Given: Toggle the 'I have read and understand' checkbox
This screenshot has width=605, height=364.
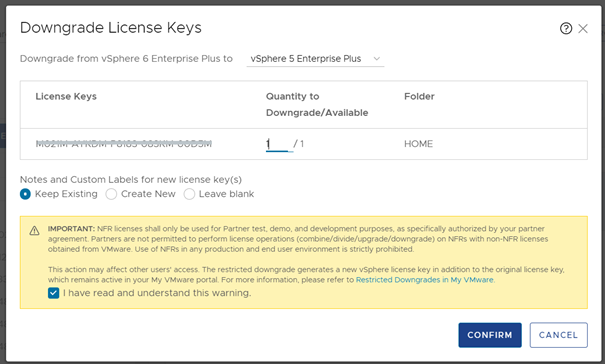Looking at the screenshot, I should point(54,293).
